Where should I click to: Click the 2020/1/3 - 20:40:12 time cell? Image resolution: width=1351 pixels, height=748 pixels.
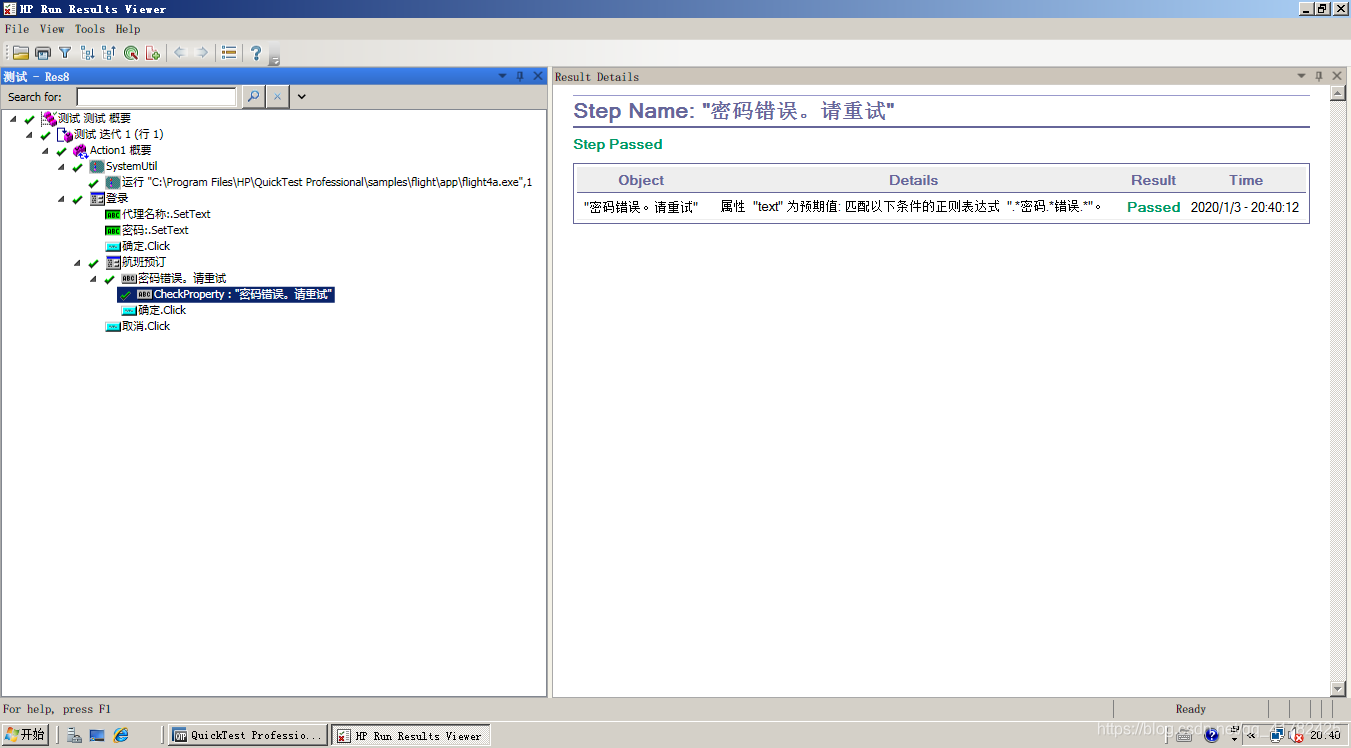pos(1245,207)
